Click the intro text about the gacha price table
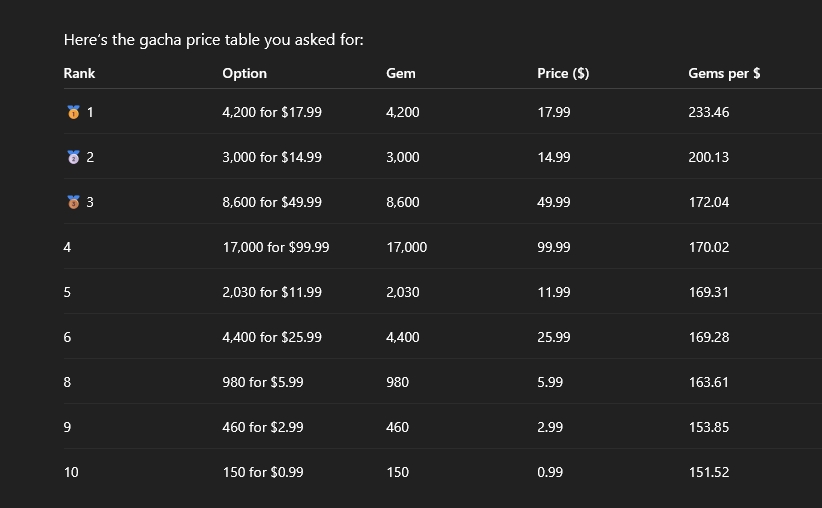The width and height of the screenshot is (822, 508). point(213,40)
